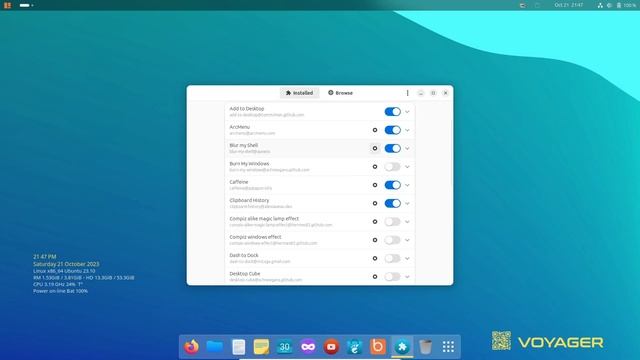The height and width of the screenshot is (360, 640).
Task: Open settings gear for Clipboard History
Action: pyautogui.click(x=375, y=204)
